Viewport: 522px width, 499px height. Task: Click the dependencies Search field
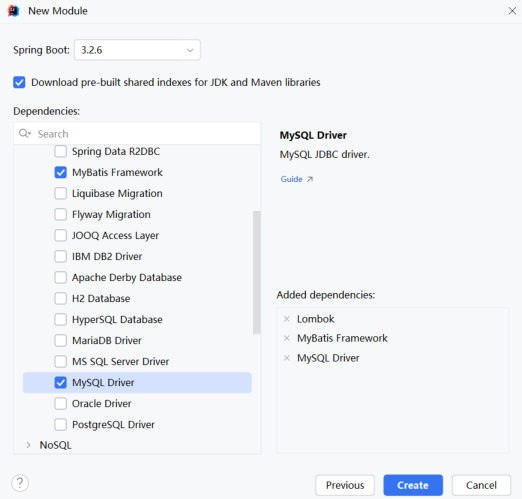coord(137,134)
